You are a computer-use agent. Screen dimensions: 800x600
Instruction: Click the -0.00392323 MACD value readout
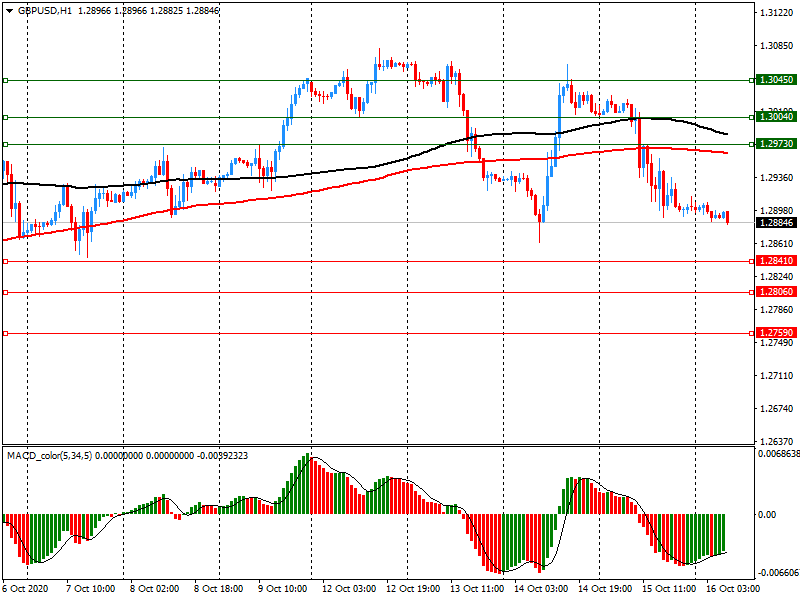coord(222,456)
